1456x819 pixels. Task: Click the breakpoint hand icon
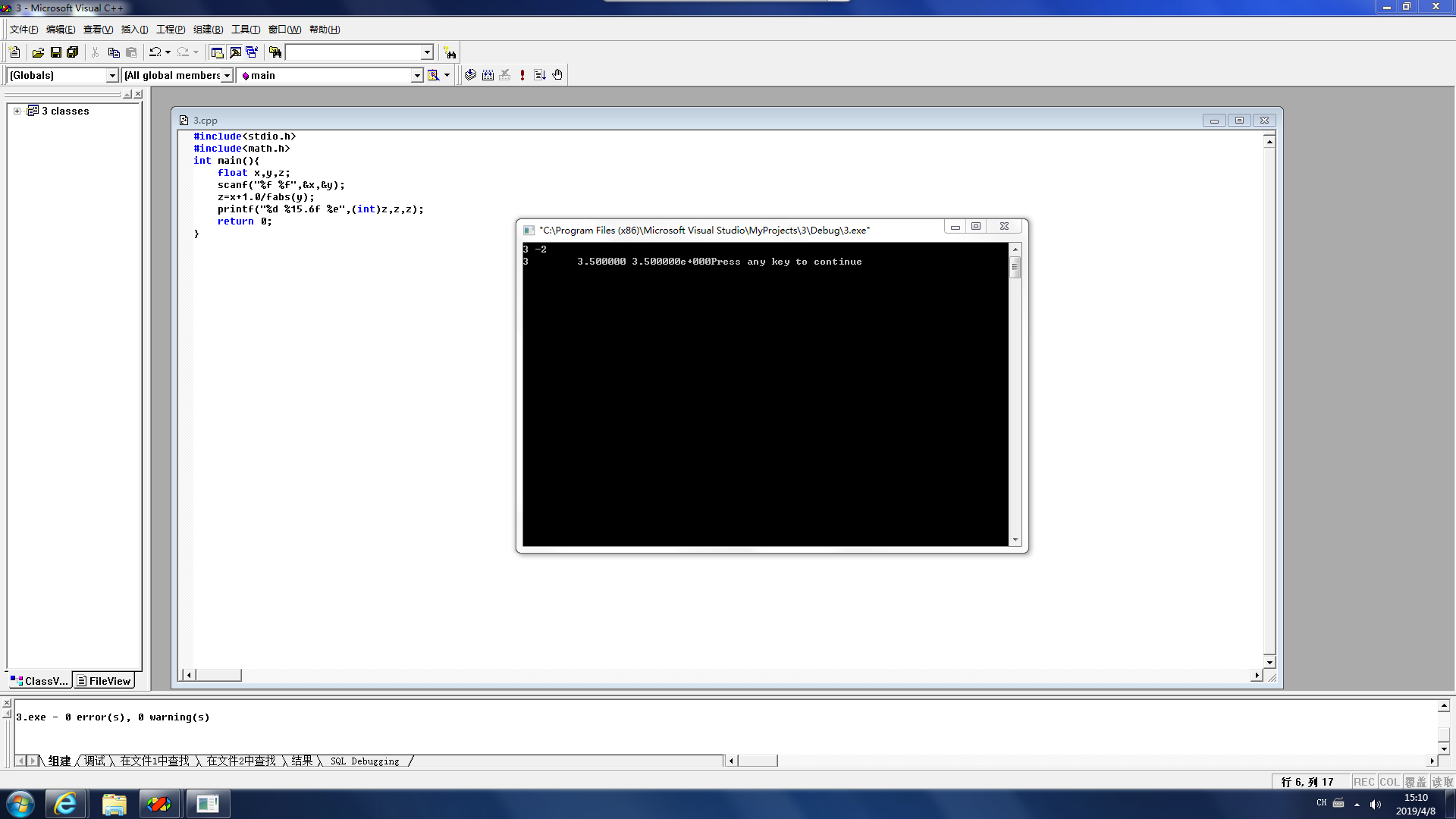point(557,75)
